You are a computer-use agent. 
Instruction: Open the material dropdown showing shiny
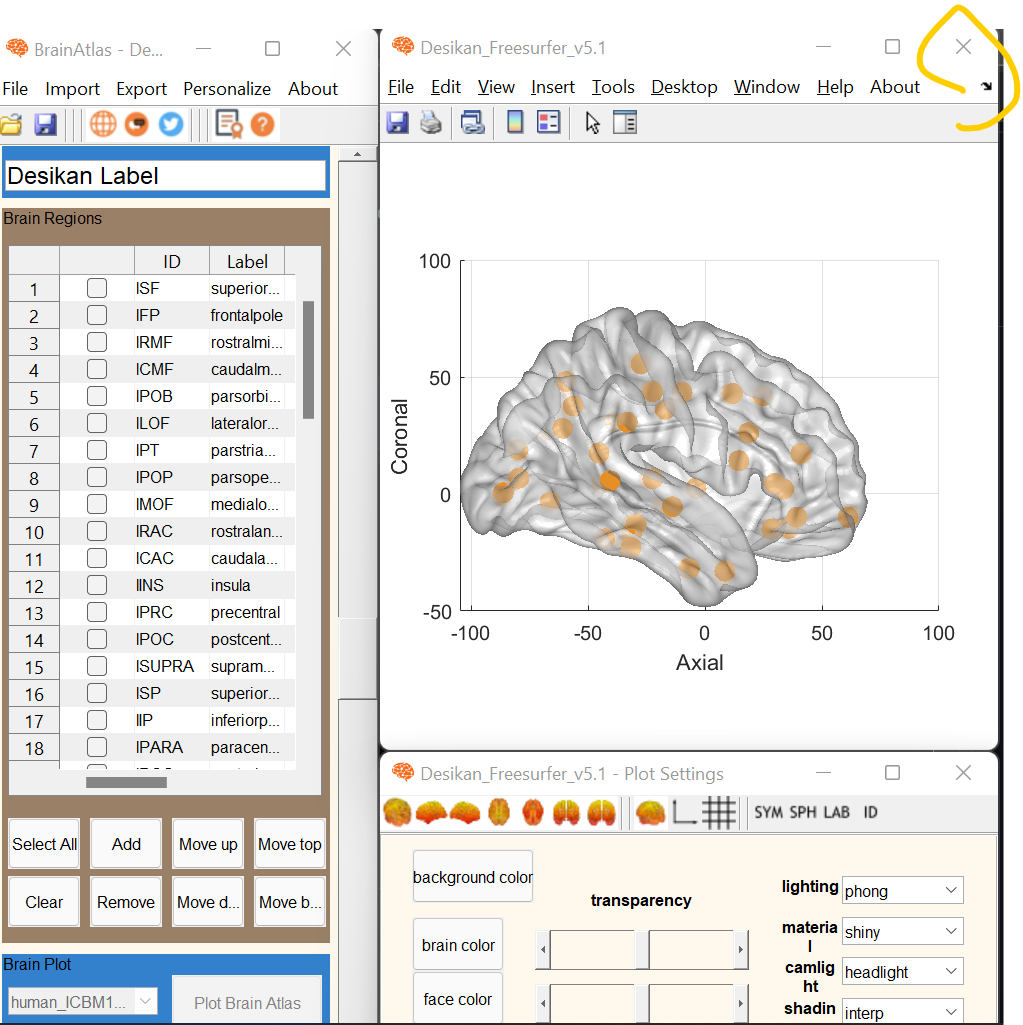click(x=901, y=931)
